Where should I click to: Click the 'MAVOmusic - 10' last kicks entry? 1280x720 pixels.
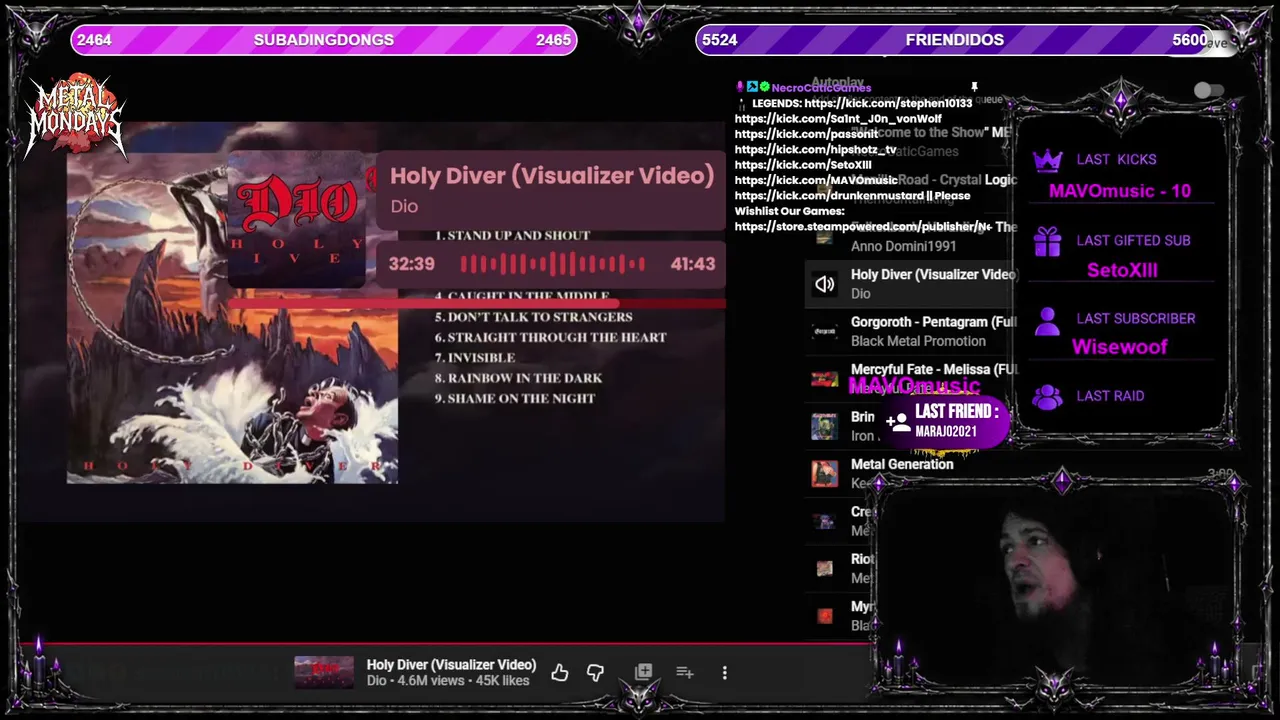click(x=1120, y=191)
